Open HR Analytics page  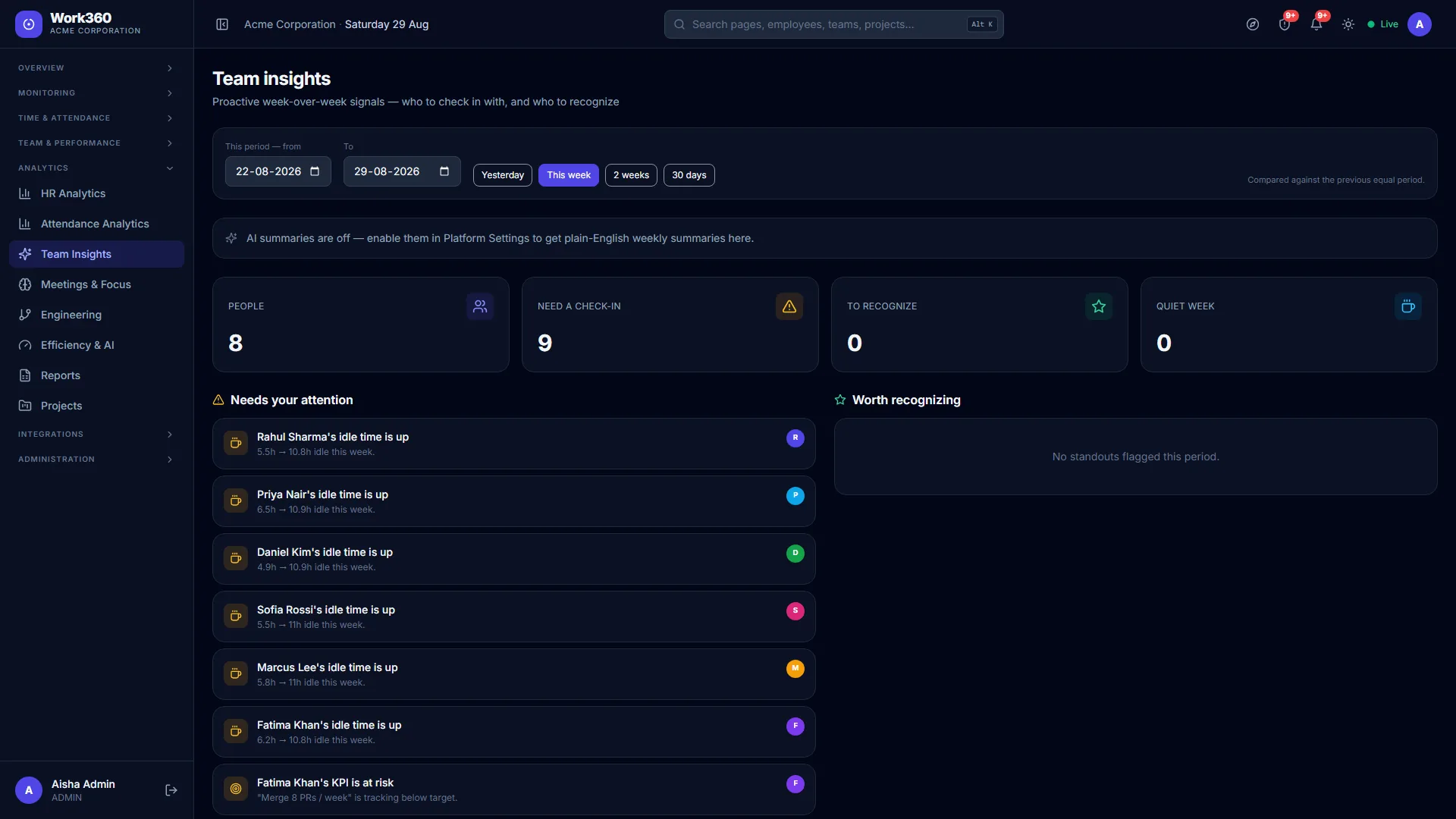point(96,193)
